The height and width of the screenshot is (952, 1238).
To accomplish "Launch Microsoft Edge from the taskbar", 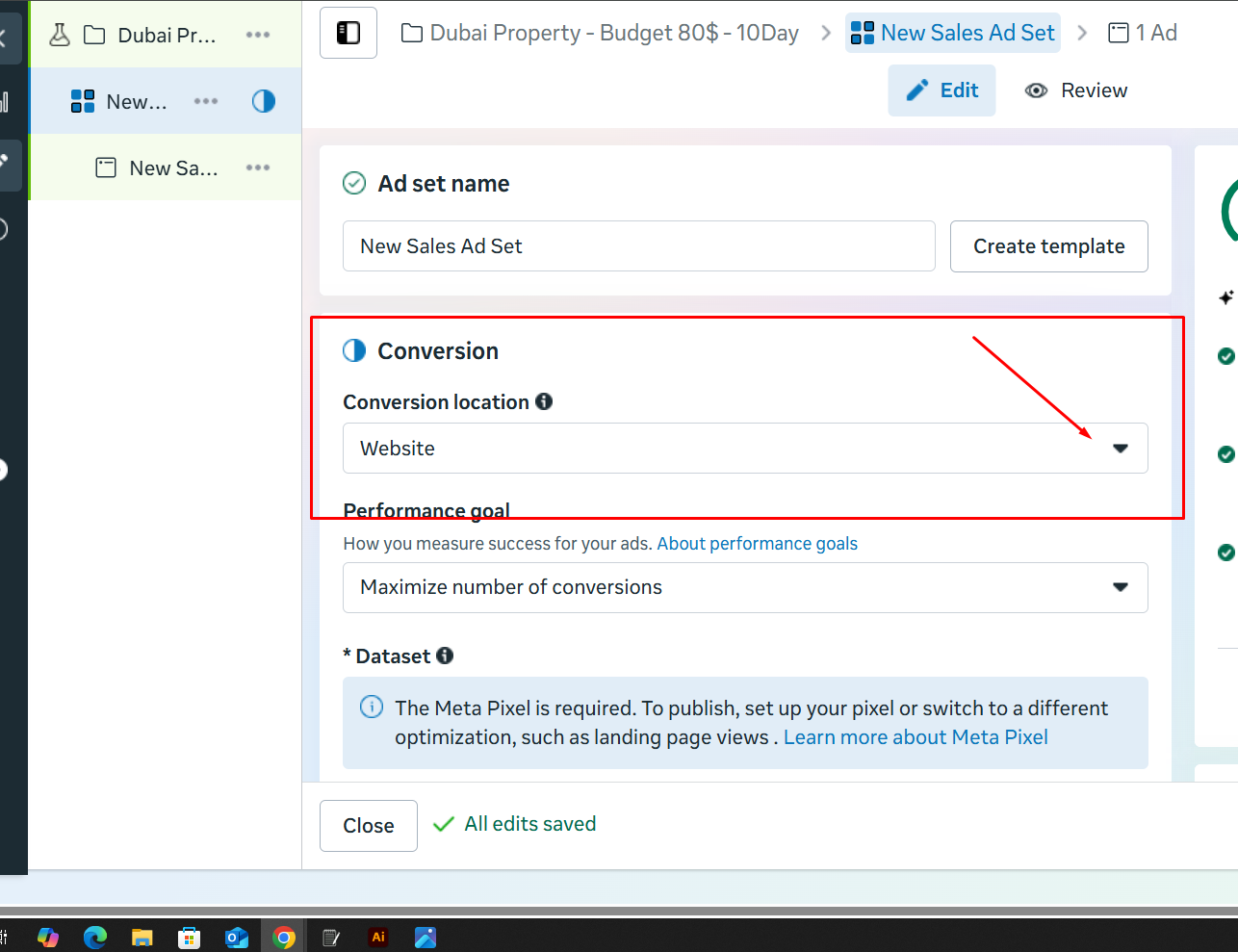I will 95,937.
